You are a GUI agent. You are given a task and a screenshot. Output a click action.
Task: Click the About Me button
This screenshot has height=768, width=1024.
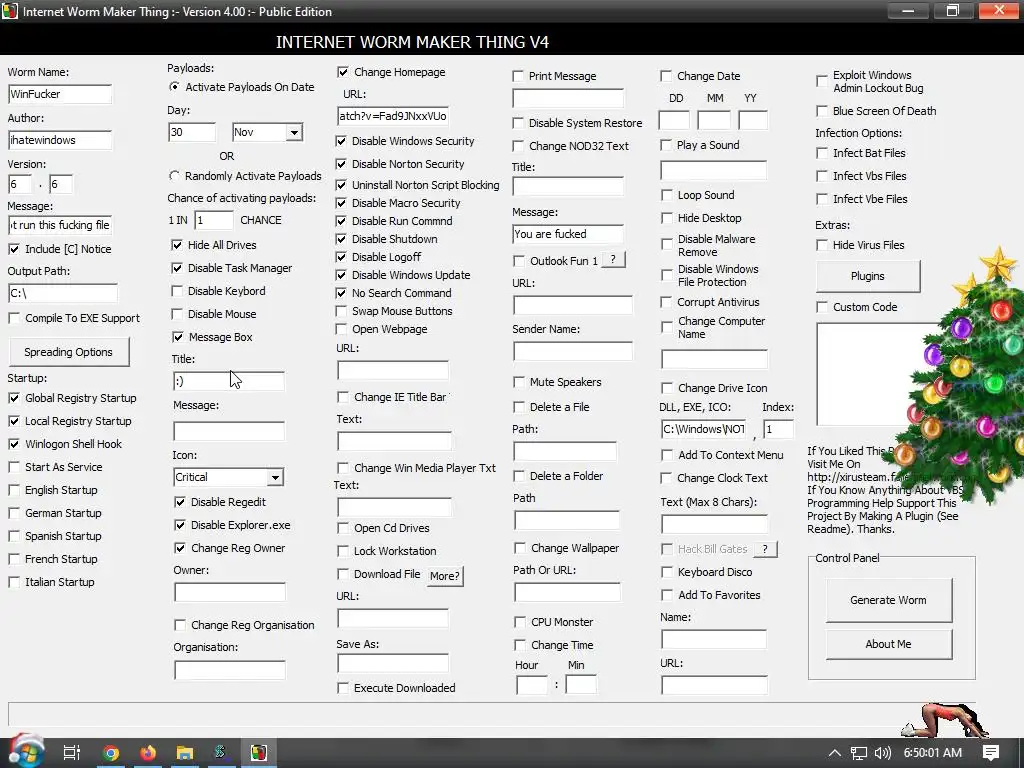[888, 644]
